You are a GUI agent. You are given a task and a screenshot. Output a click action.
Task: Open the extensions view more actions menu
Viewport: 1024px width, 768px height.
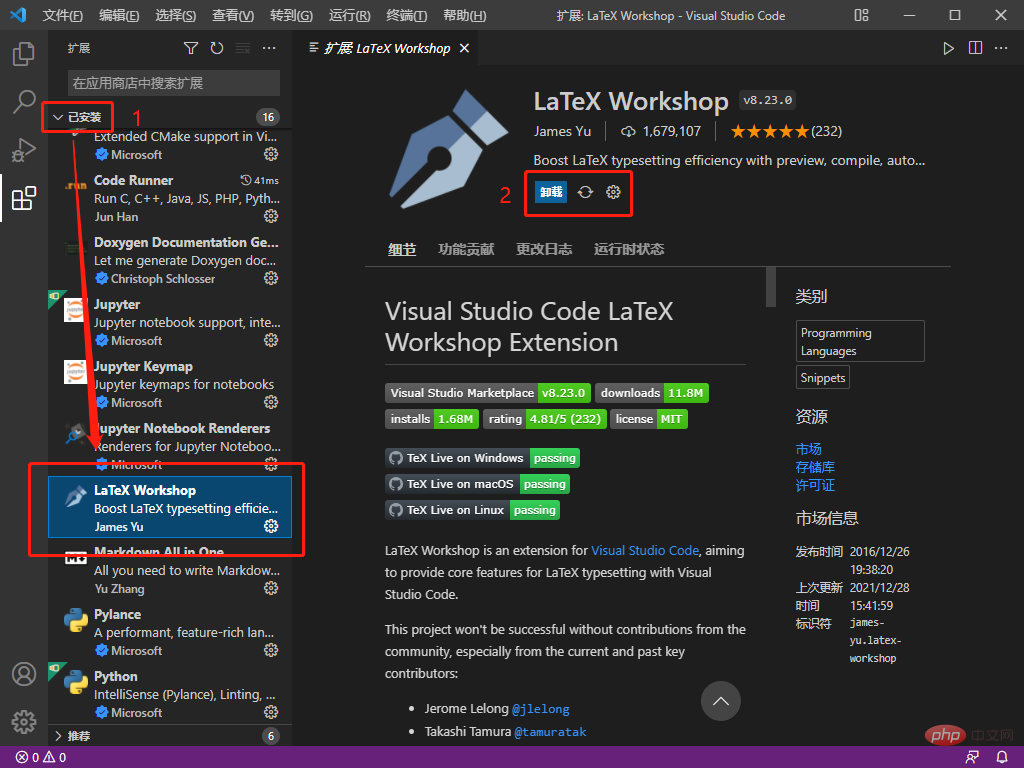click(x=269, y=48)
